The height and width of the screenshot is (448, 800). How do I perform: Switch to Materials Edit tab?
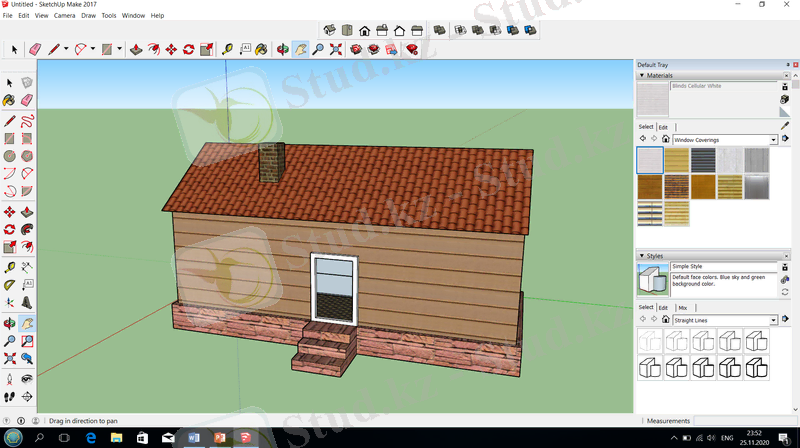[x=663, y=127]
